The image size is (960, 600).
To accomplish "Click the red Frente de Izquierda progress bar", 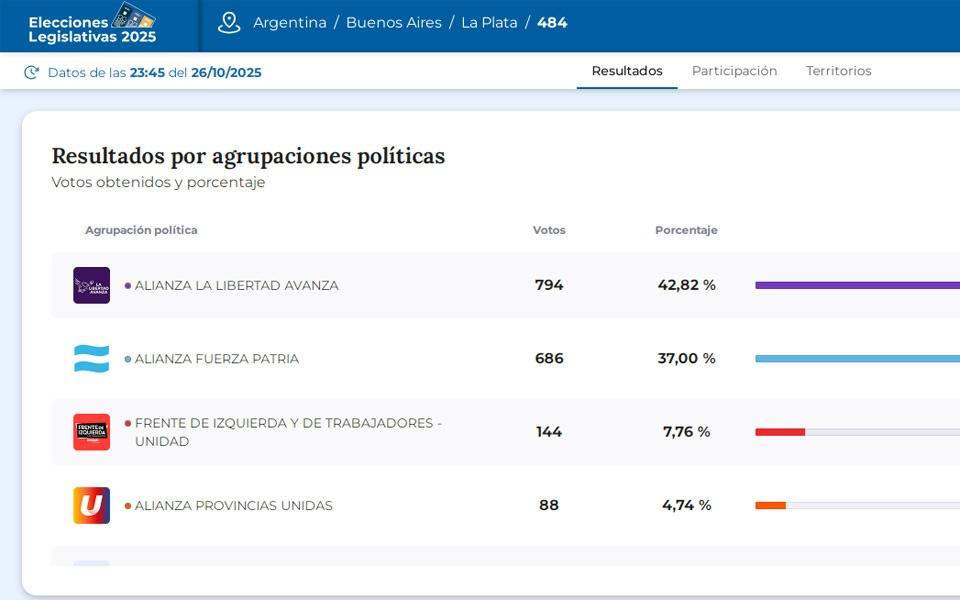I will 780,432.
